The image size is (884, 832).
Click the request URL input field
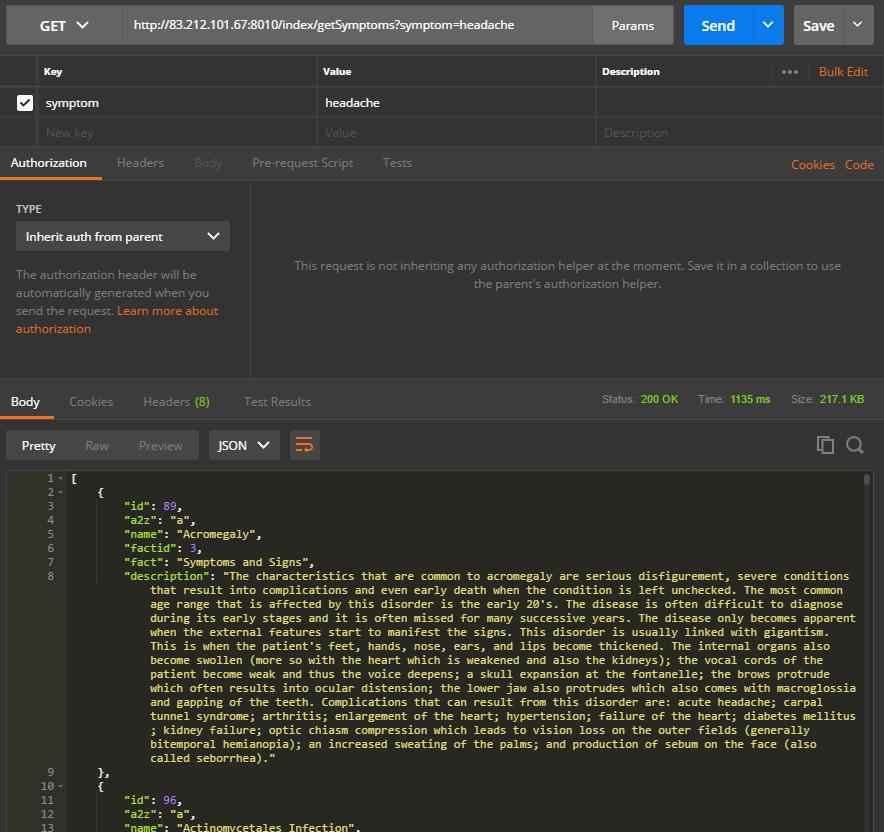(357, 25)
